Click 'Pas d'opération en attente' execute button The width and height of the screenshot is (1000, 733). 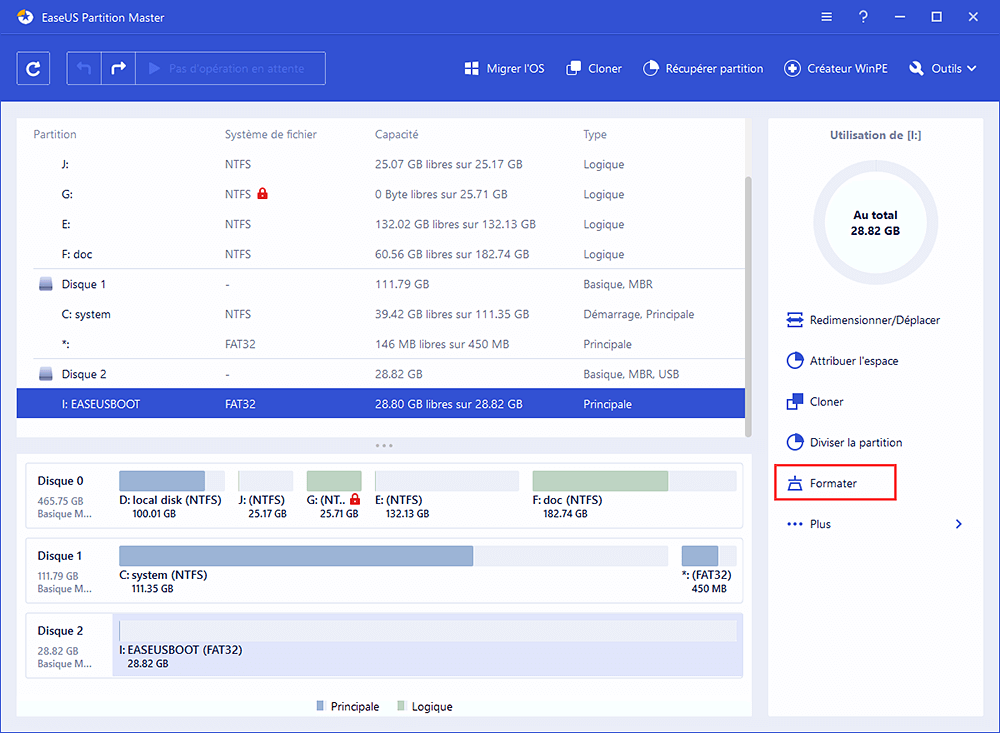pos(230,68)
